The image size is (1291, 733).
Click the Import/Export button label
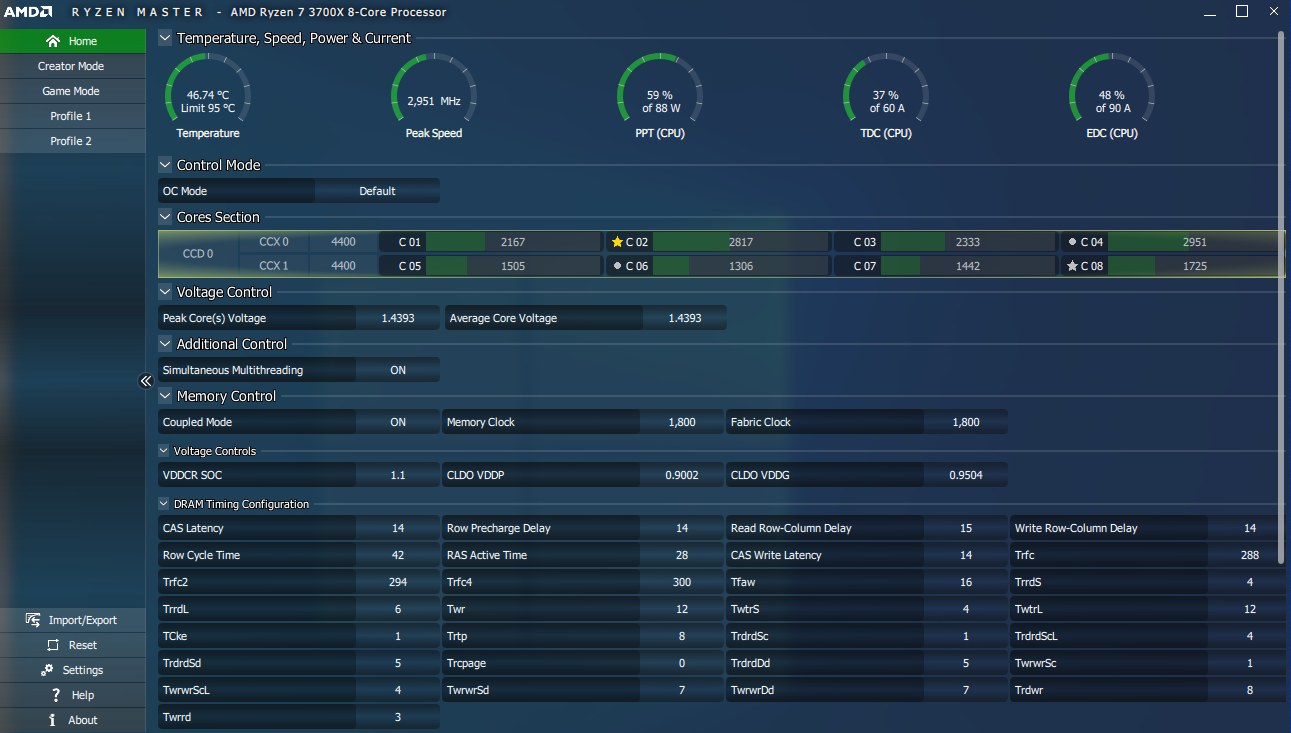coord(83,620)
